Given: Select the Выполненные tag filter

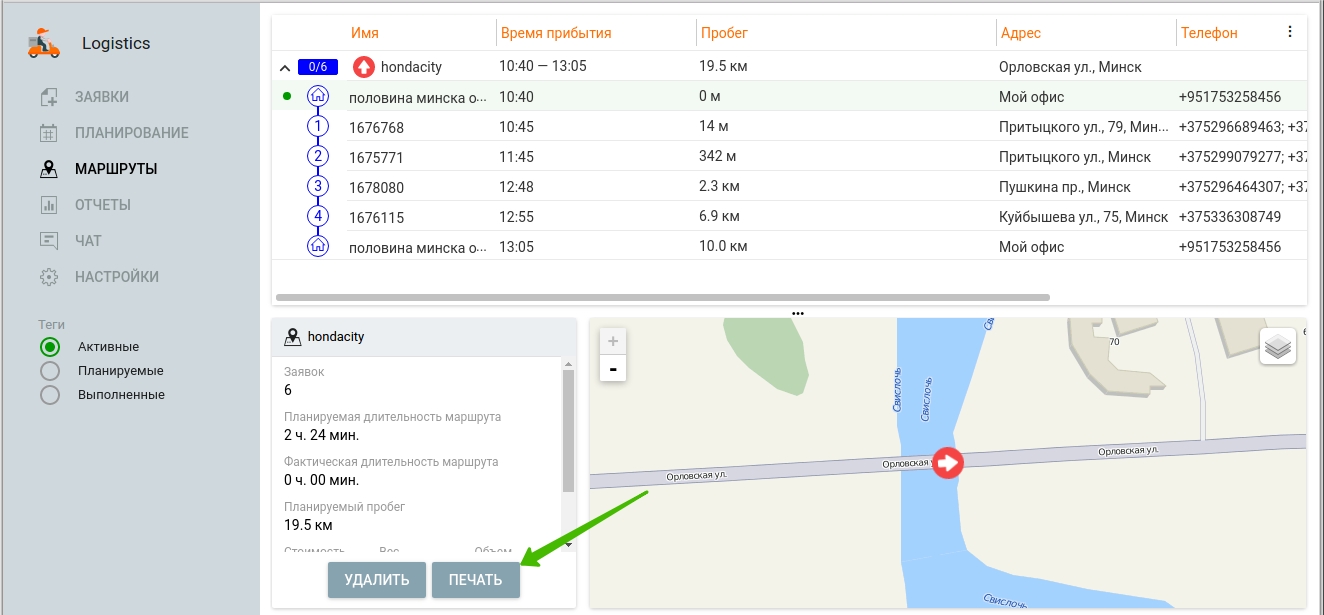Looking at the screenshot, I should pyautogui.click(x=50, y=395).
